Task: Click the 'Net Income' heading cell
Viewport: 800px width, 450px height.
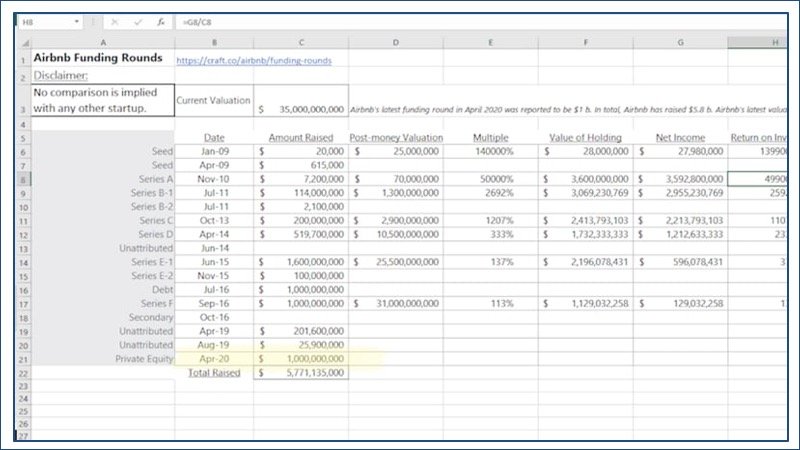Action: pyautogui.click(x=680, y=137)
